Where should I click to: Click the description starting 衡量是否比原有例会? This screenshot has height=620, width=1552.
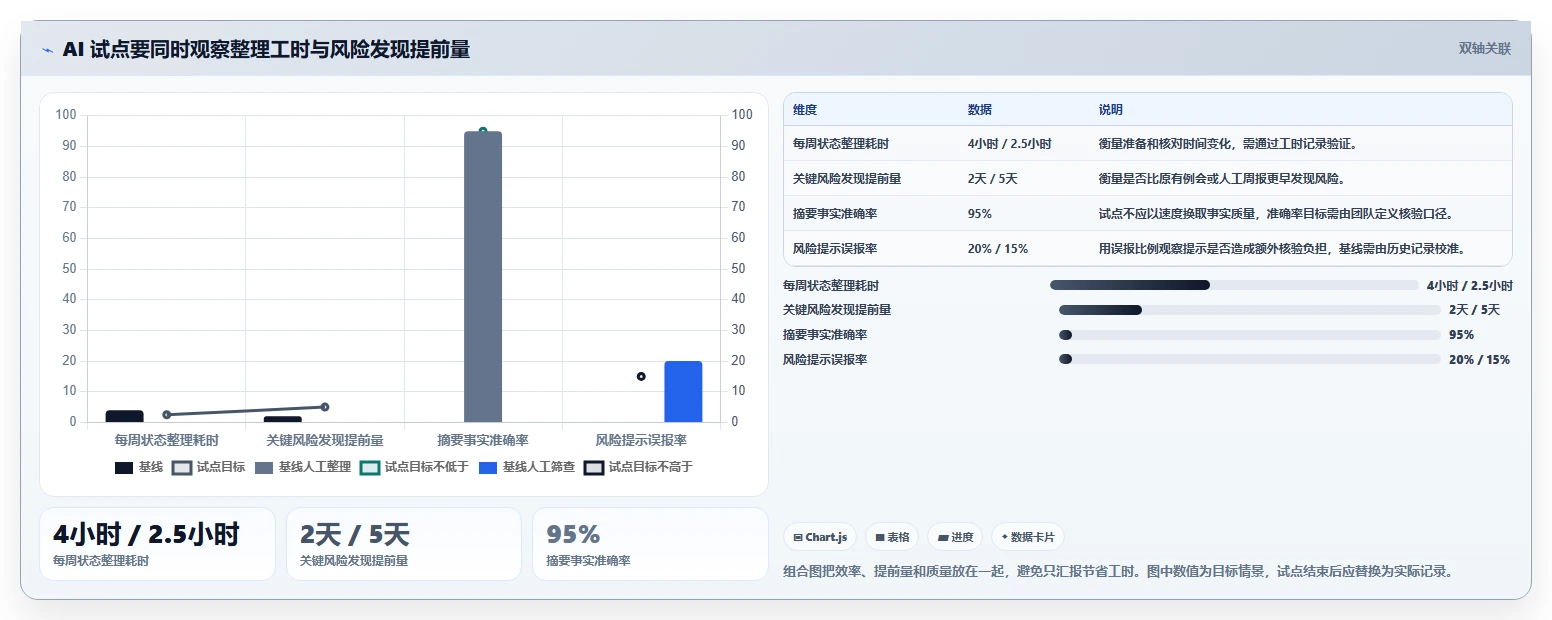coord(1222,179)
